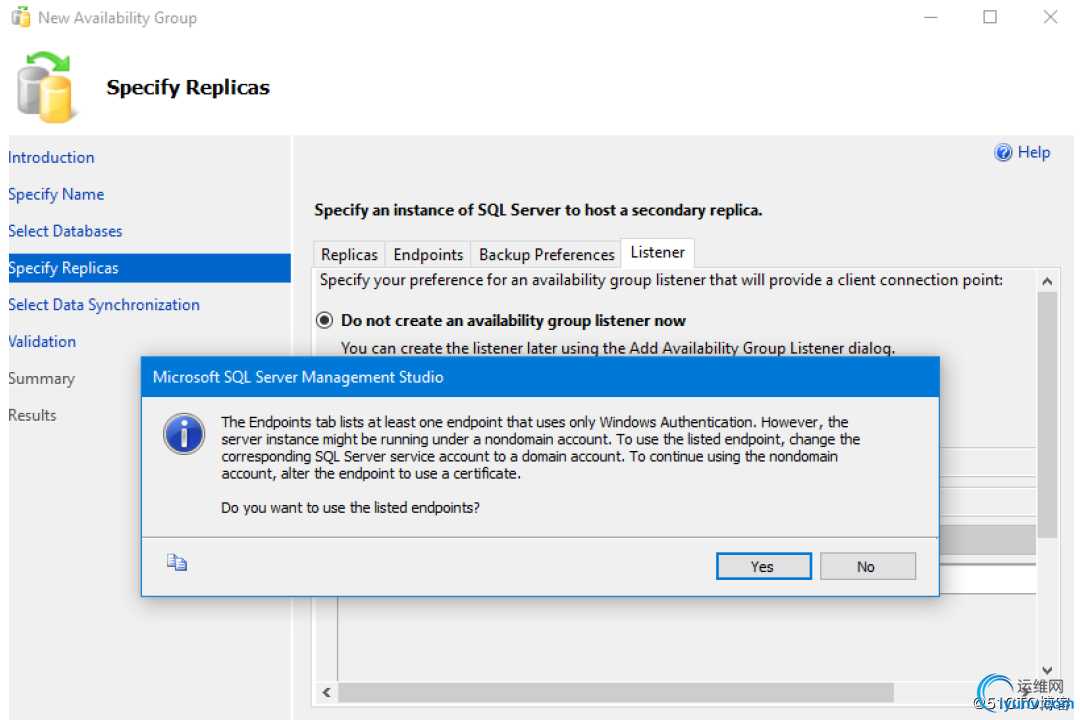Switch to the Replicas tab
Image resolution: width=1080 pixels, height=720 pixels.
tap(349, 254)
